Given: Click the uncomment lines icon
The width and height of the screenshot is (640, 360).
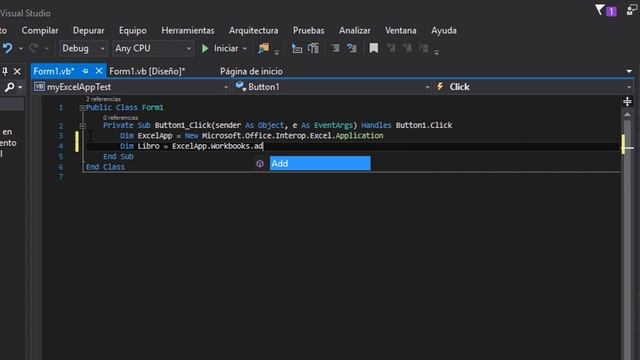Looking at the screenshot, I should (351, 49).
